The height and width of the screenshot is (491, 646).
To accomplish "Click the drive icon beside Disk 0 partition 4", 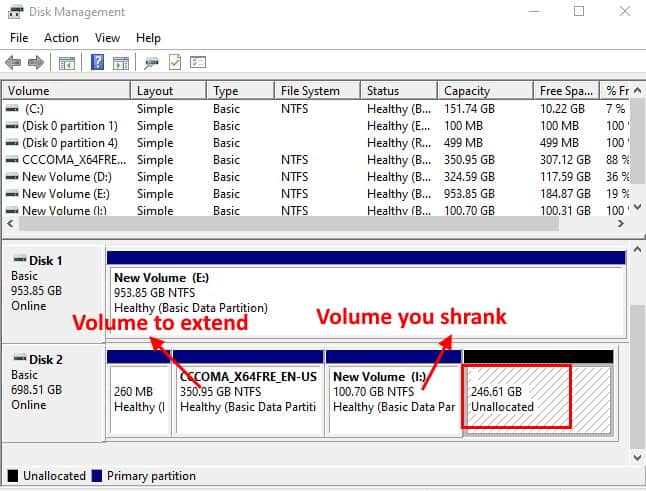I will (x=12, y=143).
